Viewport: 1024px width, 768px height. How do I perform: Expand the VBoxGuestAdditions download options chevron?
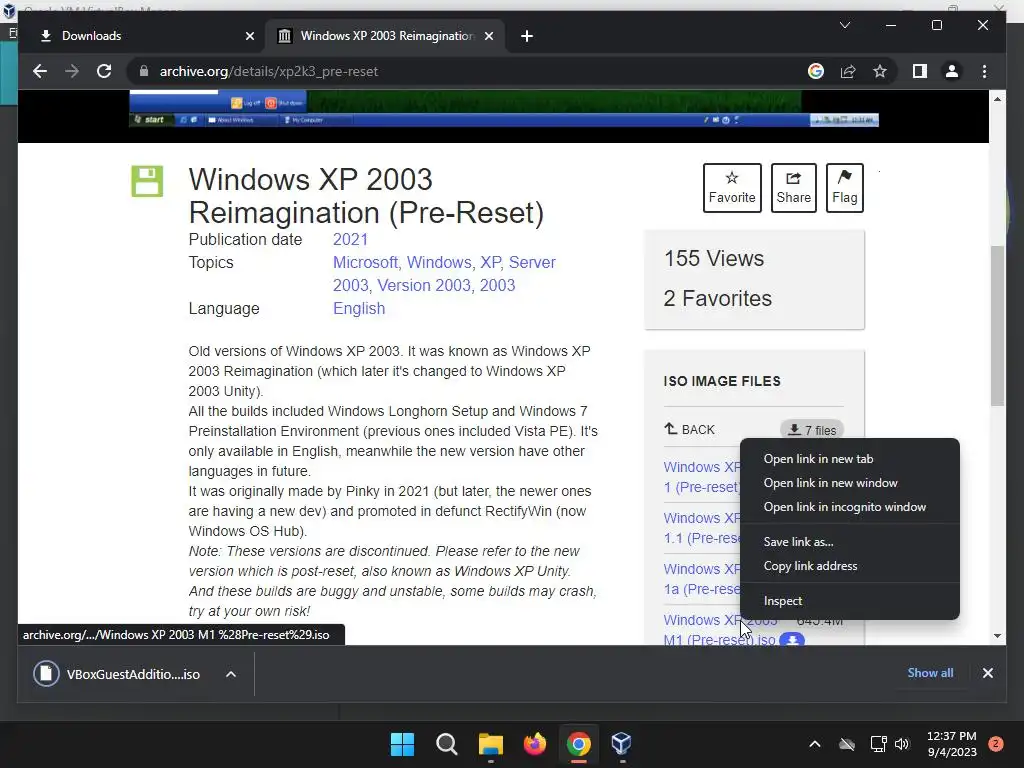tap(231, 674)
